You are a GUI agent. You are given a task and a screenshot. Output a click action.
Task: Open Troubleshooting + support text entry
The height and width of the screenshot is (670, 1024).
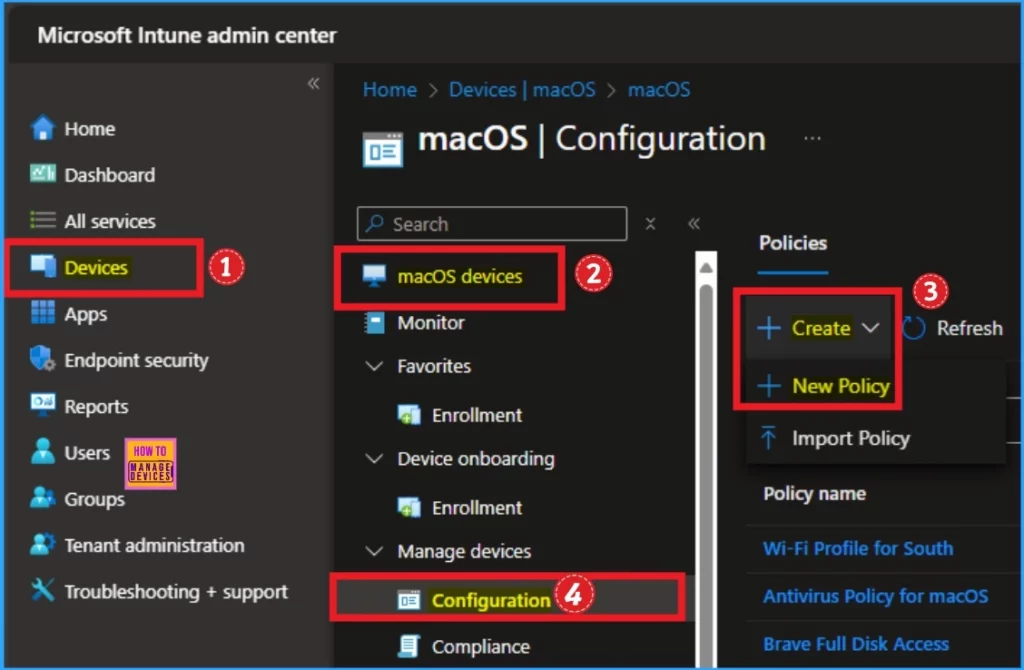point(176,592)
